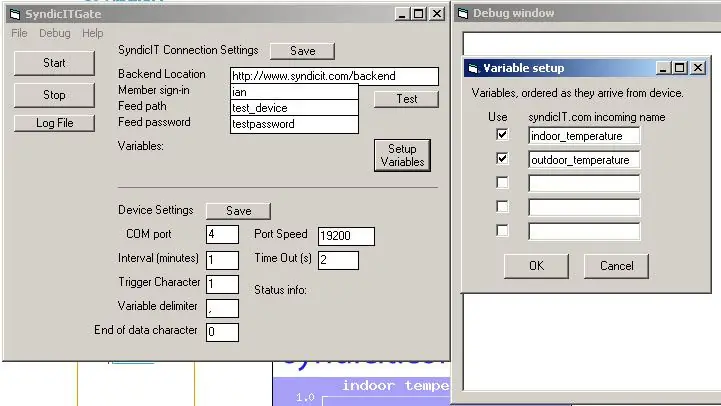This screenshot has width=721, height=406.
Task: Click the third incoming name field
Action: [x=584, y=183]
